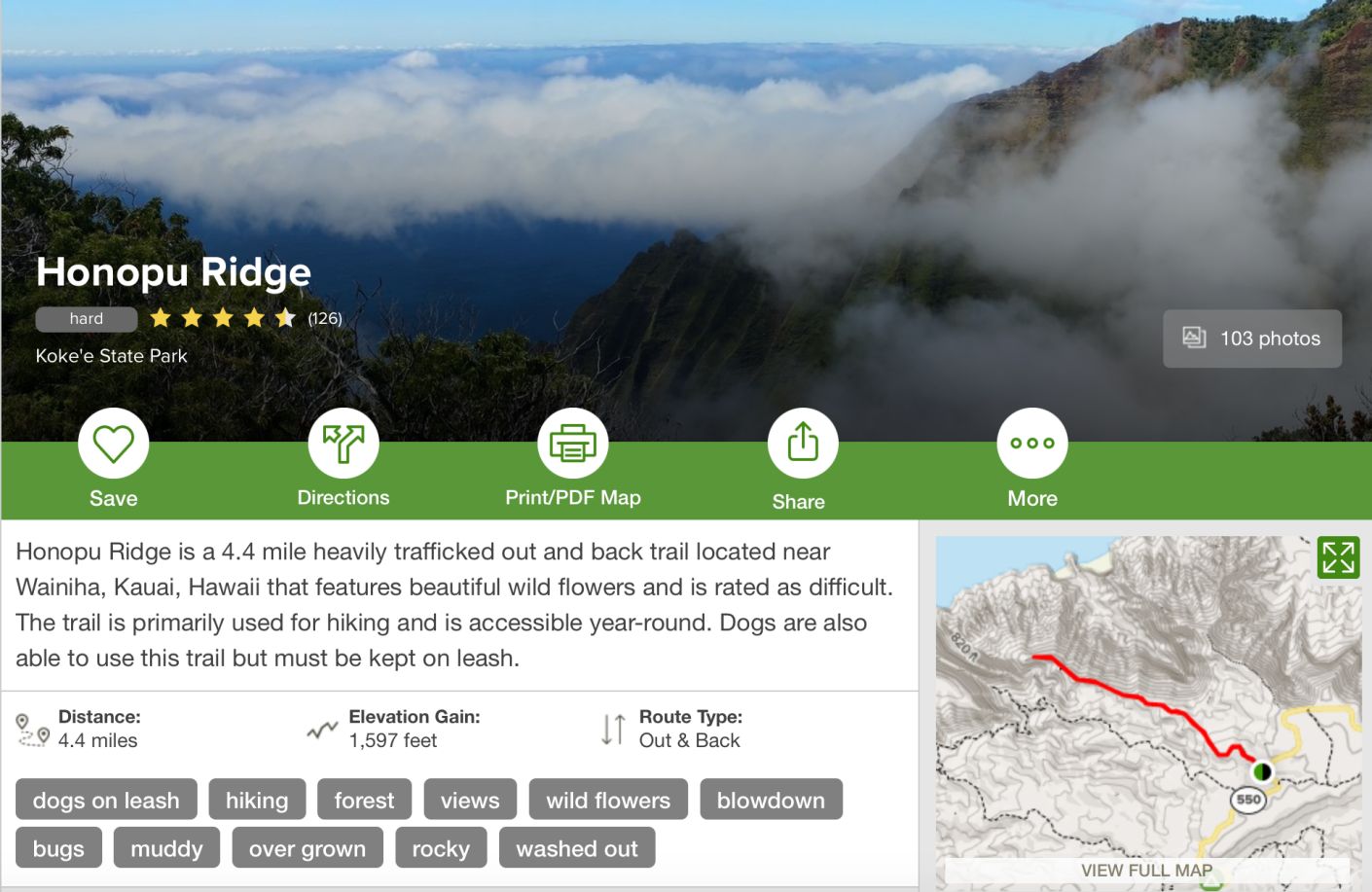This screenshot has height=892, width=1372.
Task: Share the trail via the share icon
Action: point(803,444)
